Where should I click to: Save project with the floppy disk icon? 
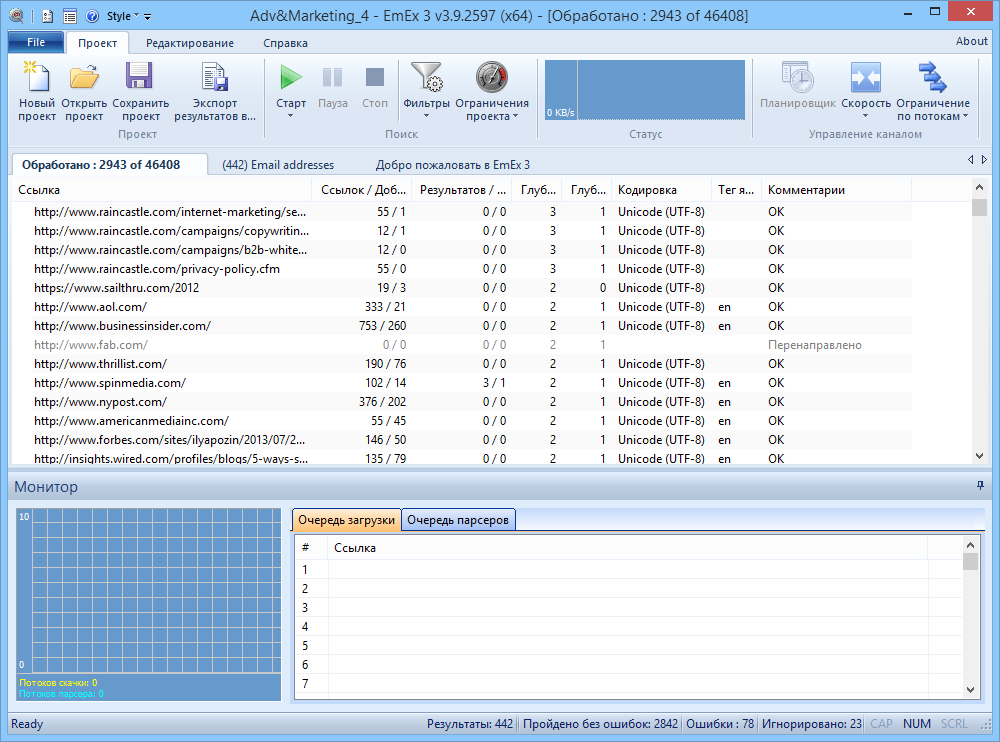[x=139, y=76]
